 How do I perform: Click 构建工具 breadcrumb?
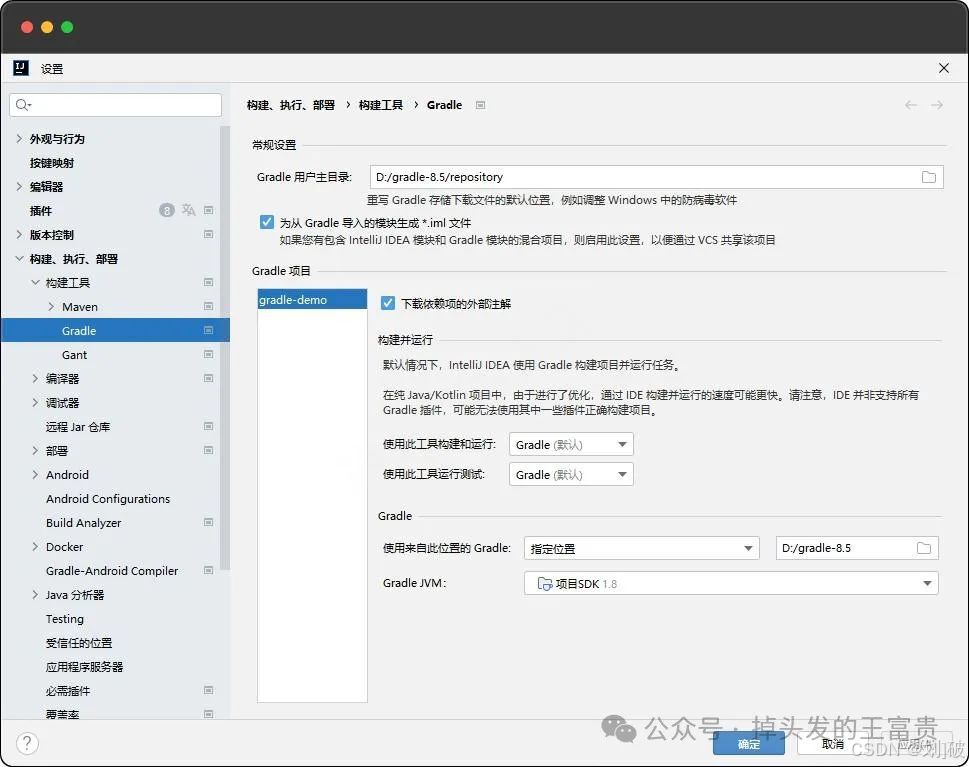(x=381, y=105)
